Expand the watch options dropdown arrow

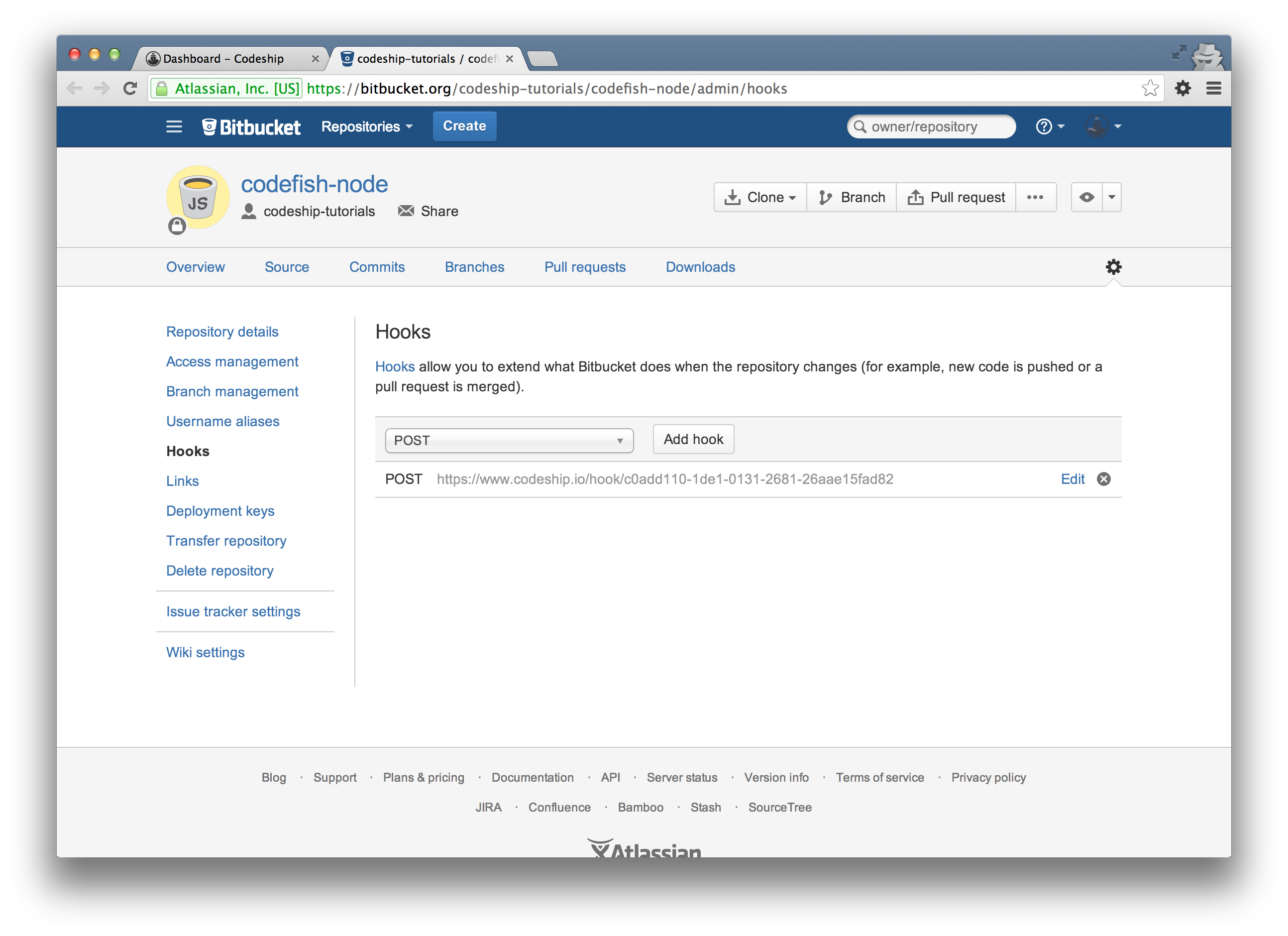coord(1111,198)
